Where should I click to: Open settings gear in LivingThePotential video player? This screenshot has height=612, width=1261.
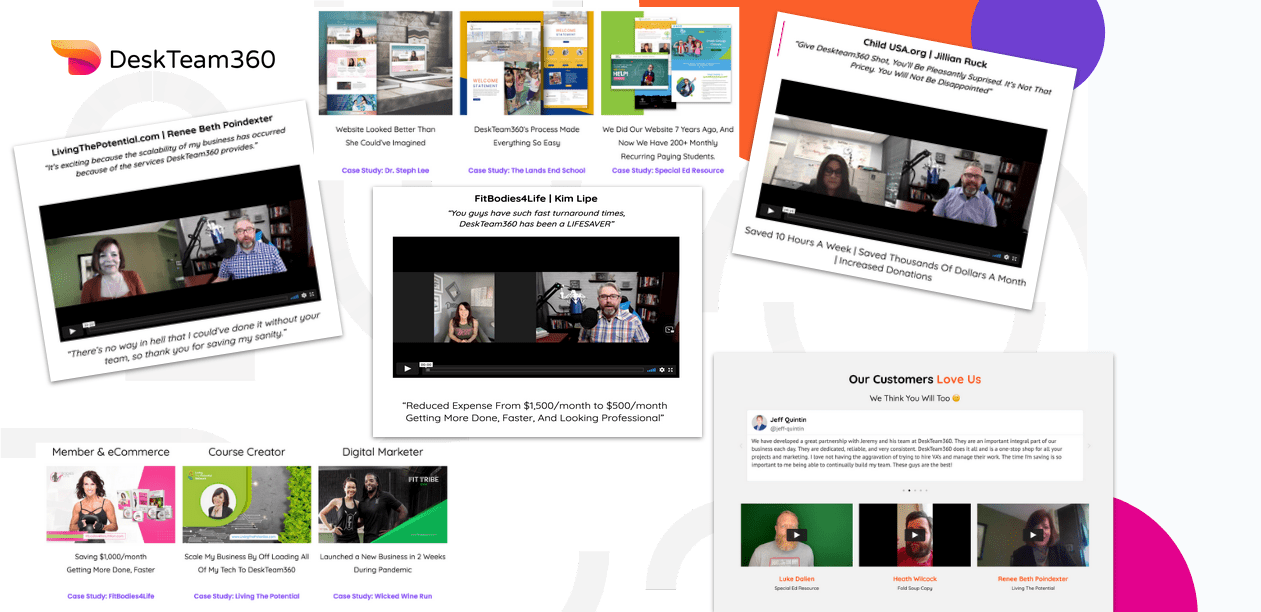[x=303, y=295]
